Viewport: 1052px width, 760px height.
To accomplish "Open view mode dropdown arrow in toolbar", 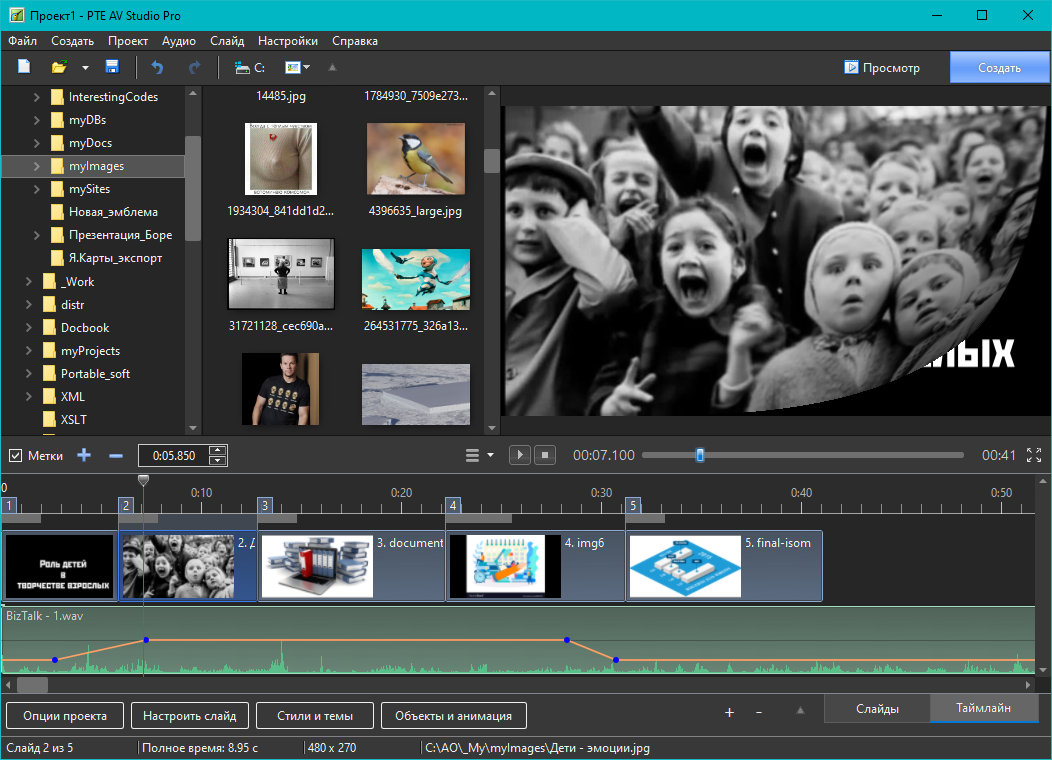I will pyautogui.click(x=307, y=67).
